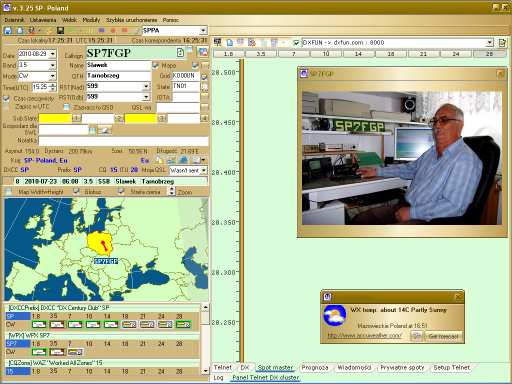Open the Band dropdown
This screenshot has height=384, width=512.
tap(53, 65)
